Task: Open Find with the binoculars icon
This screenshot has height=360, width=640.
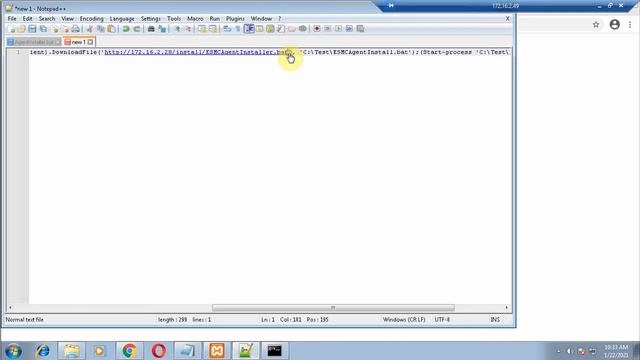Action: pos(151,29)
